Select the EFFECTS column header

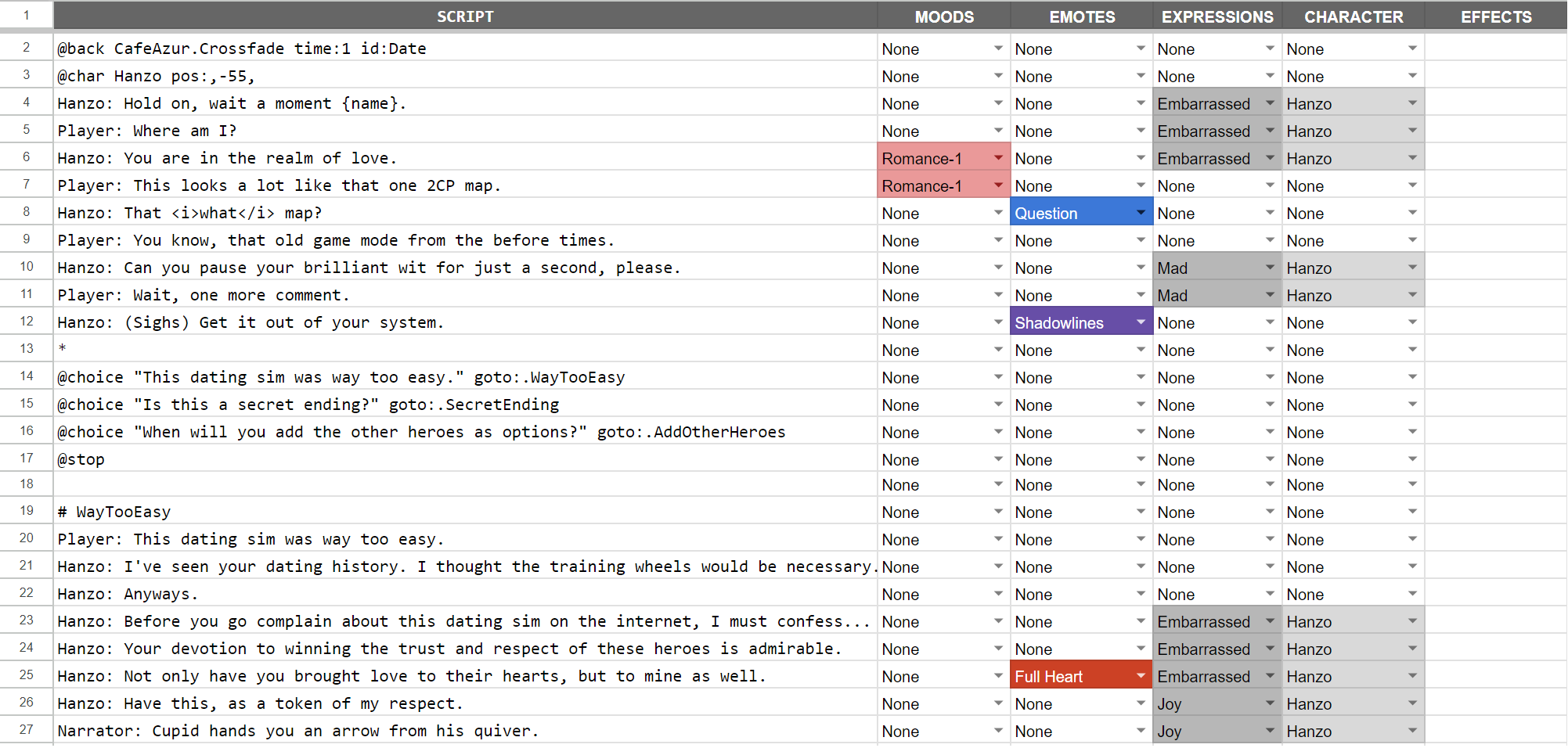(1496, 16)
